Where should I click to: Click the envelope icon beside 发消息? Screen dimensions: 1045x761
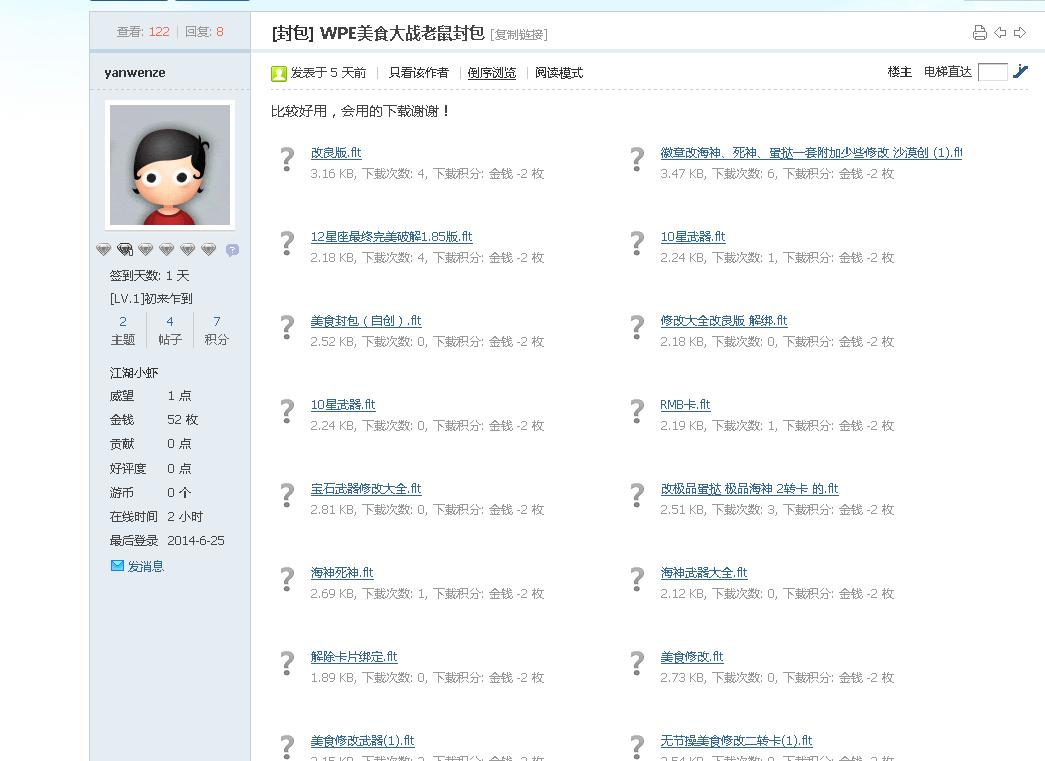coord(117,566)
